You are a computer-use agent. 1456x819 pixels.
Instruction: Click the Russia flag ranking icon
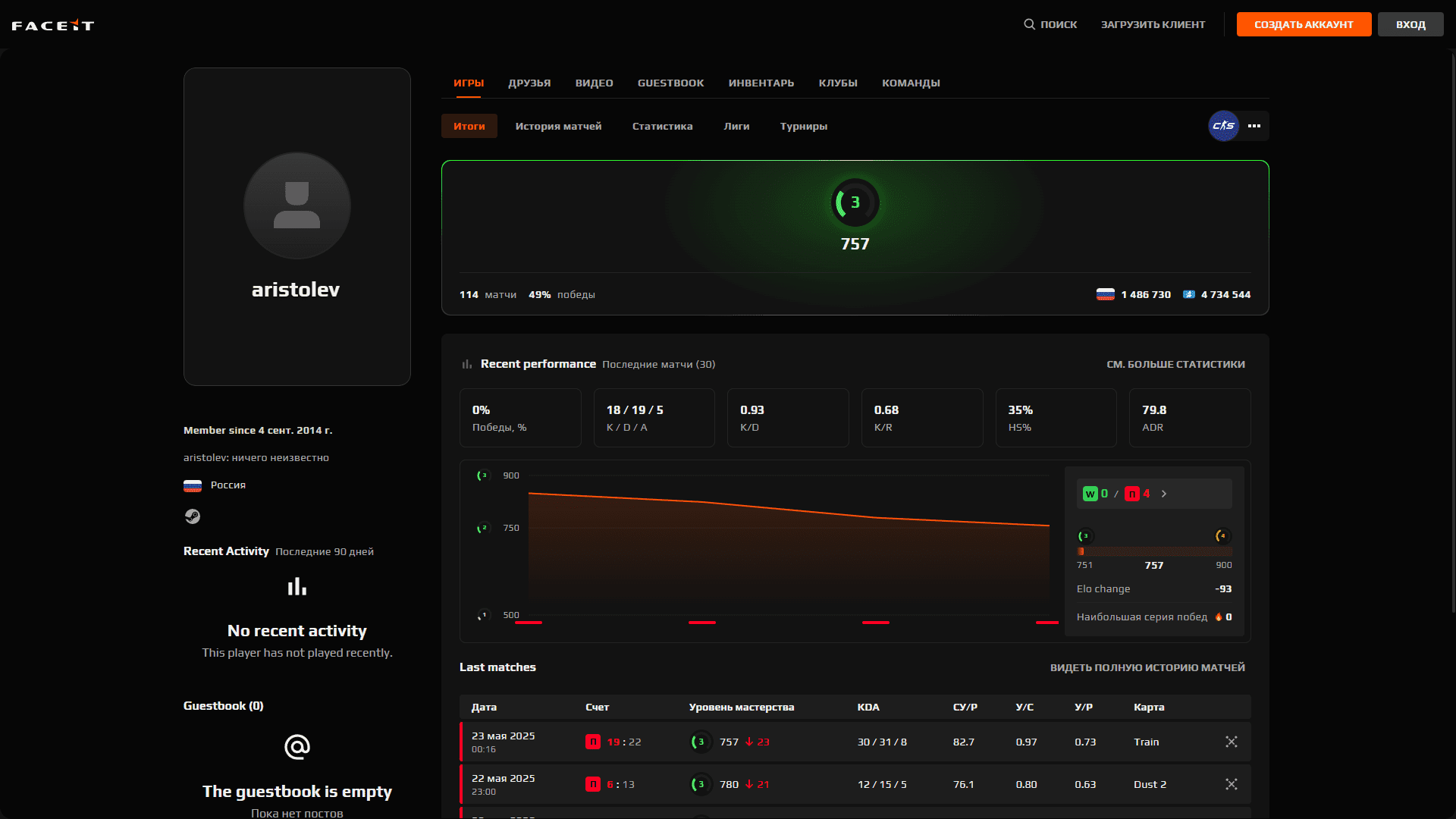pyautogui.click(x=1105, y=294)
